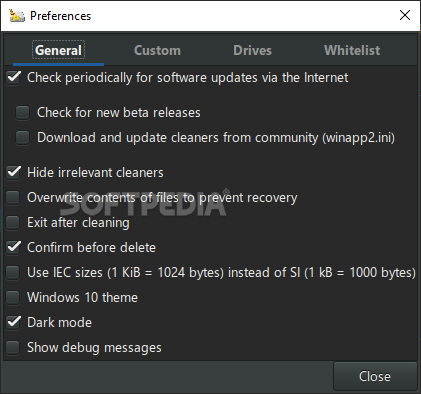Turn on Windows 10 theme
Screen dimensions: 421x394
[13, 298]
